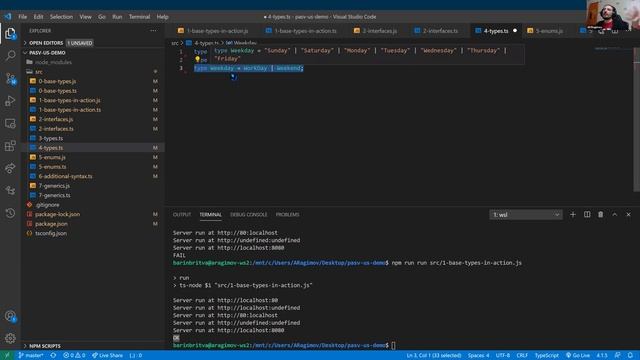Click the feedback icon in status bar

pyautogui.click(x=618, y=355)
